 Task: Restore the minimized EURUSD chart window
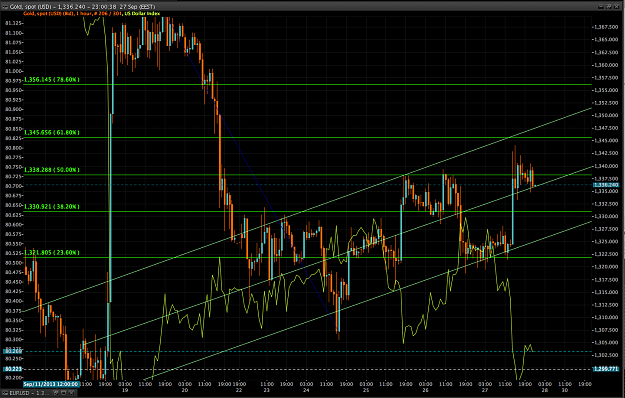56,393
